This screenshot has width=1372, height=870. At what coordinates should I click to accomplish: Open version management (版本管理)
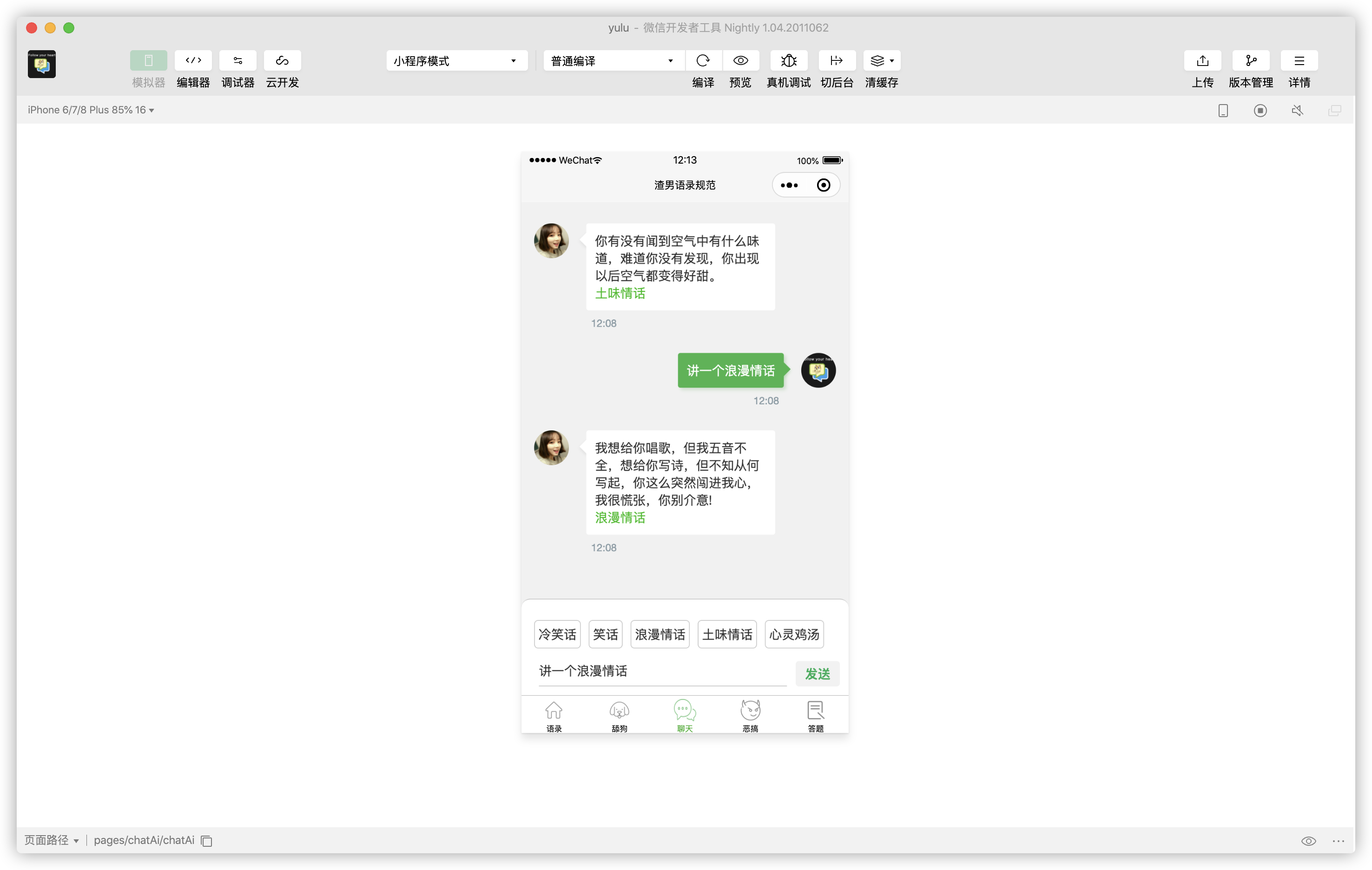(x=1251, y=60)
